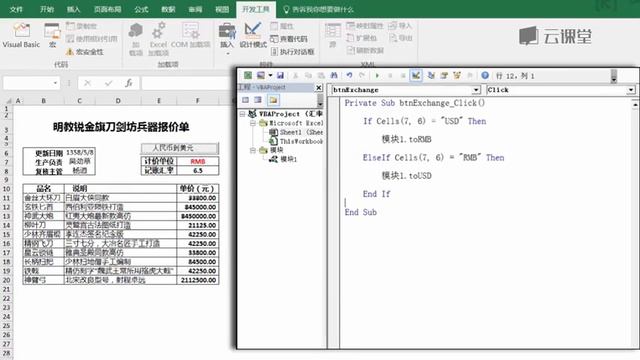The height and width of the screenshot is (360, 640).
Task: Select the red RMB currency cell
Action: click(x=198, y=161)
